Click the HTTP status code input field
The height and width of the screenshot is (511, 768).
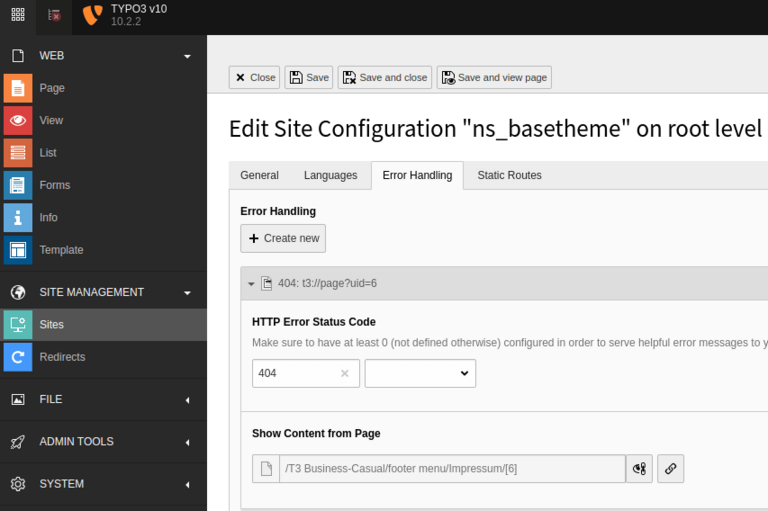point(296,373)
